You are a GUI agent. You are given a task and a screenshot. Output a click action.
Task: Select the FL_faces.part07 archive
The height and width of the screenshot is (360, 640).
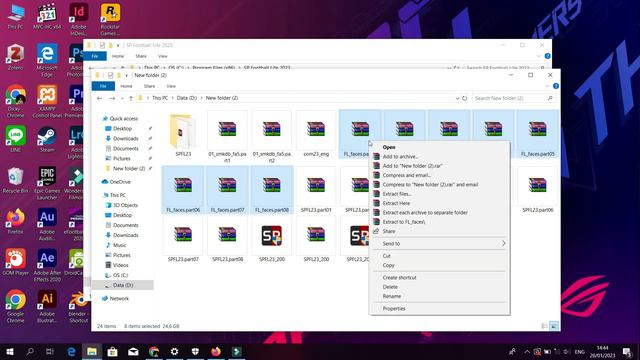[x=227, y=190]
